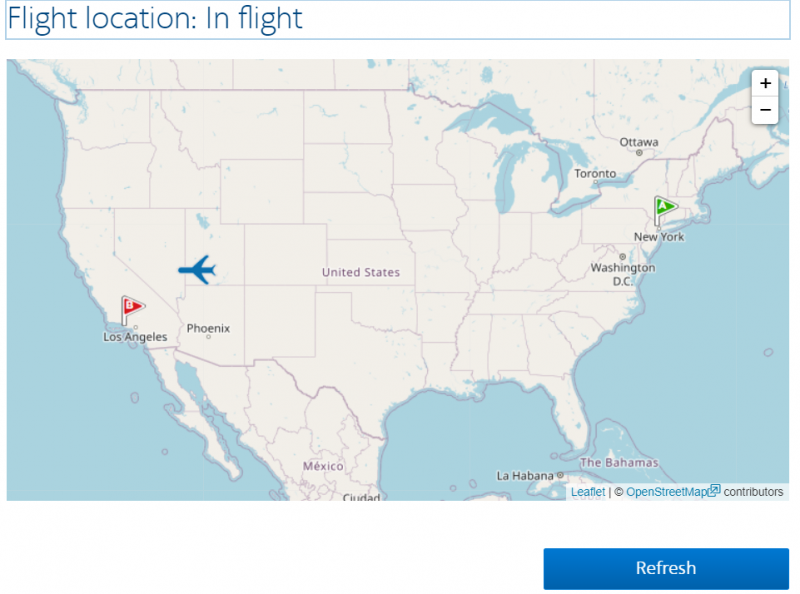Click the Washington D.C. label on the map

pos(623,273)
